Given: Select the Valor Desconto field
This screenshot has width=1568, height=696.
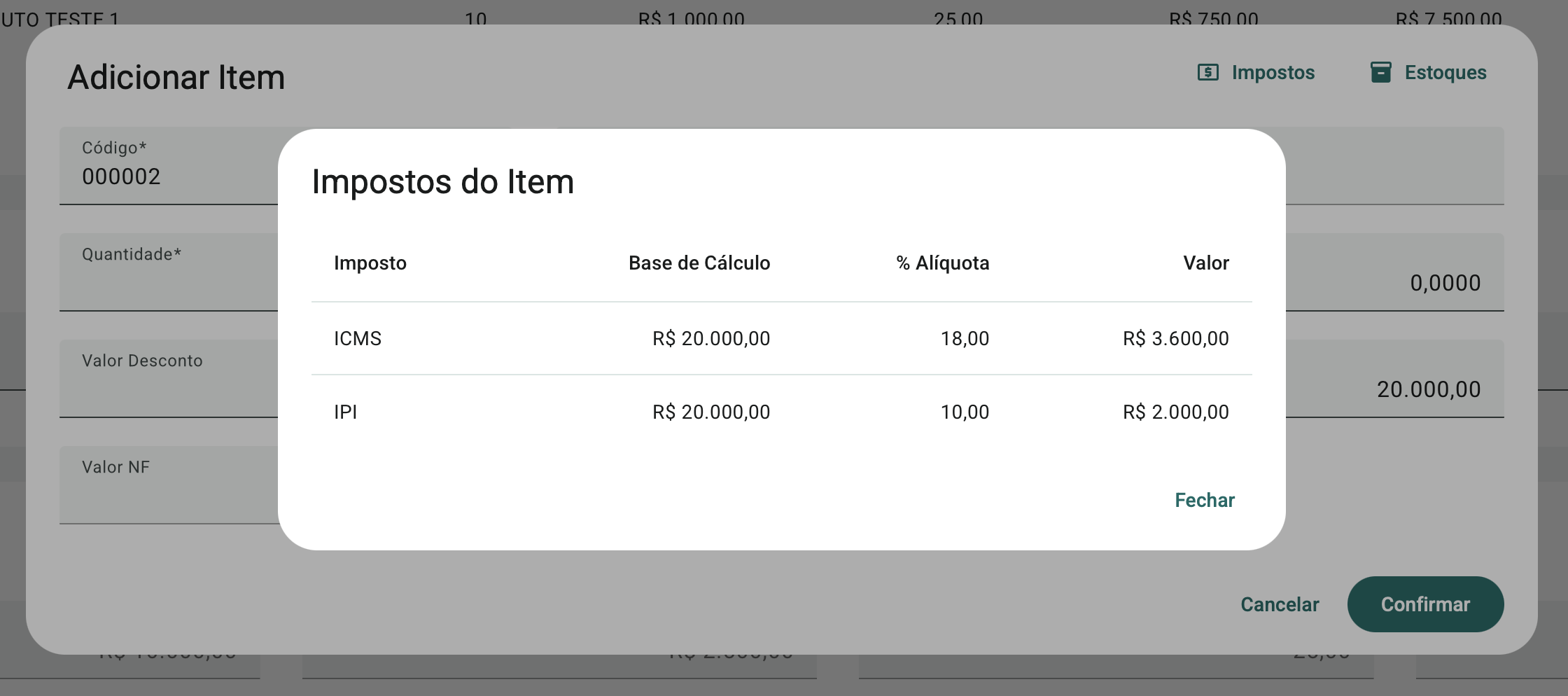Looking at the screenshot, I should 168,388.
